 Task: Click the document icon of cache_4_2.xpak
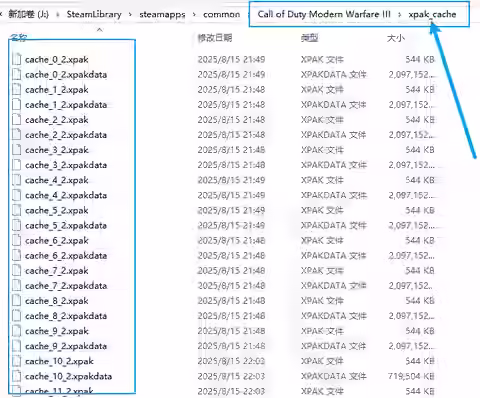(x=16, y=180)
